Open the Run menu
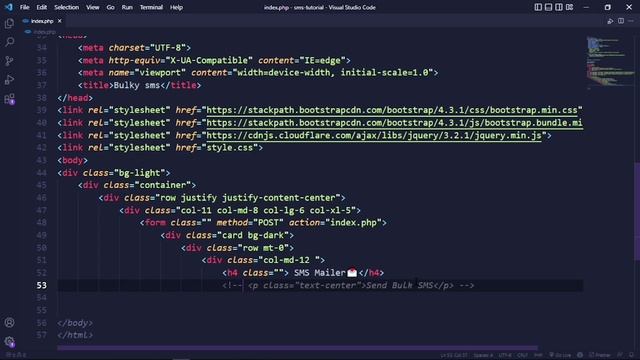The image size is (640, 360). tap(127, 7)
